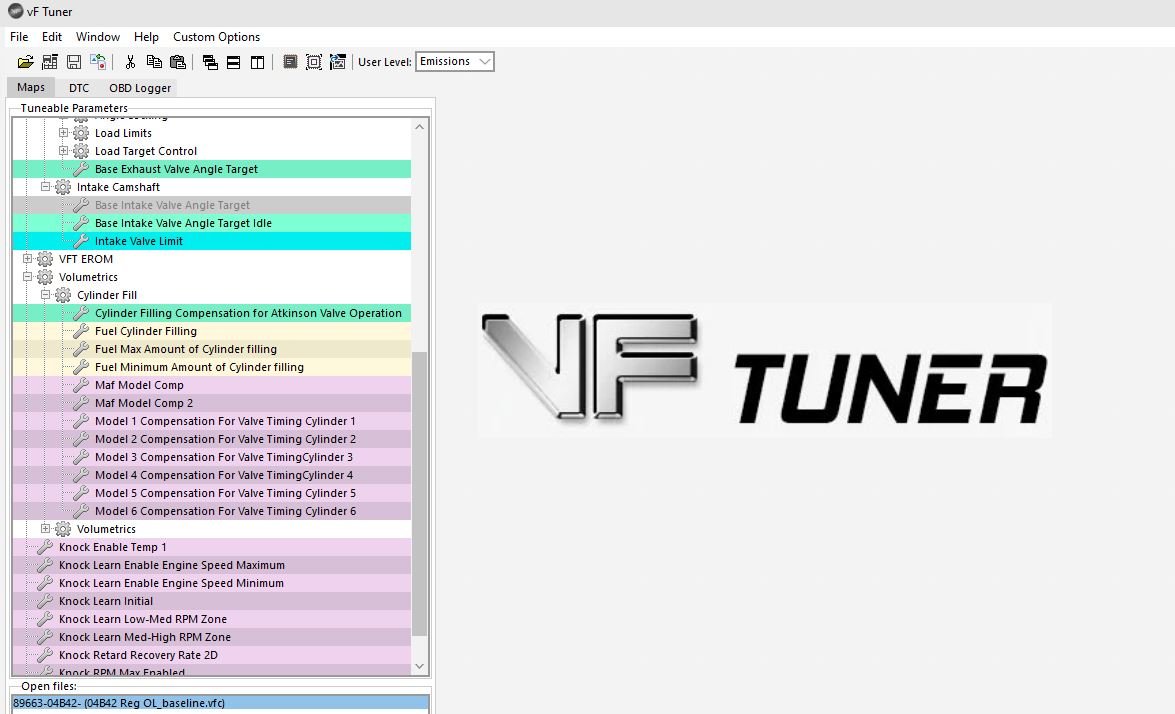Viewport: 1175px width, 714px height.
Task: Select Base Intake Valve Angle Target Idle
Action: click(x=211, y=223)
